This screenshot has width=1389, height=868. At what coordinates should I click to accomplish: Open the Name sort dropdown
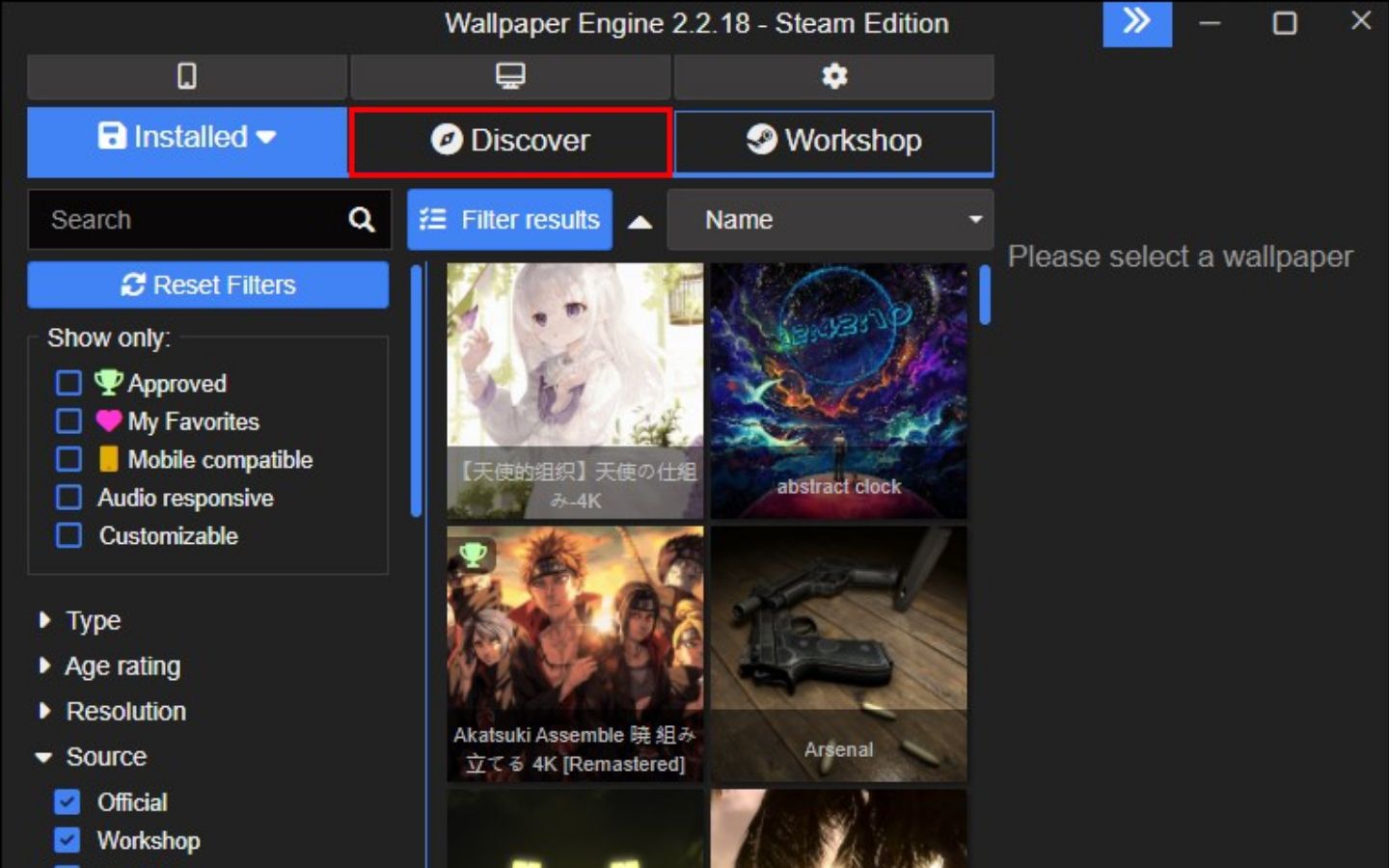[830, 220]
